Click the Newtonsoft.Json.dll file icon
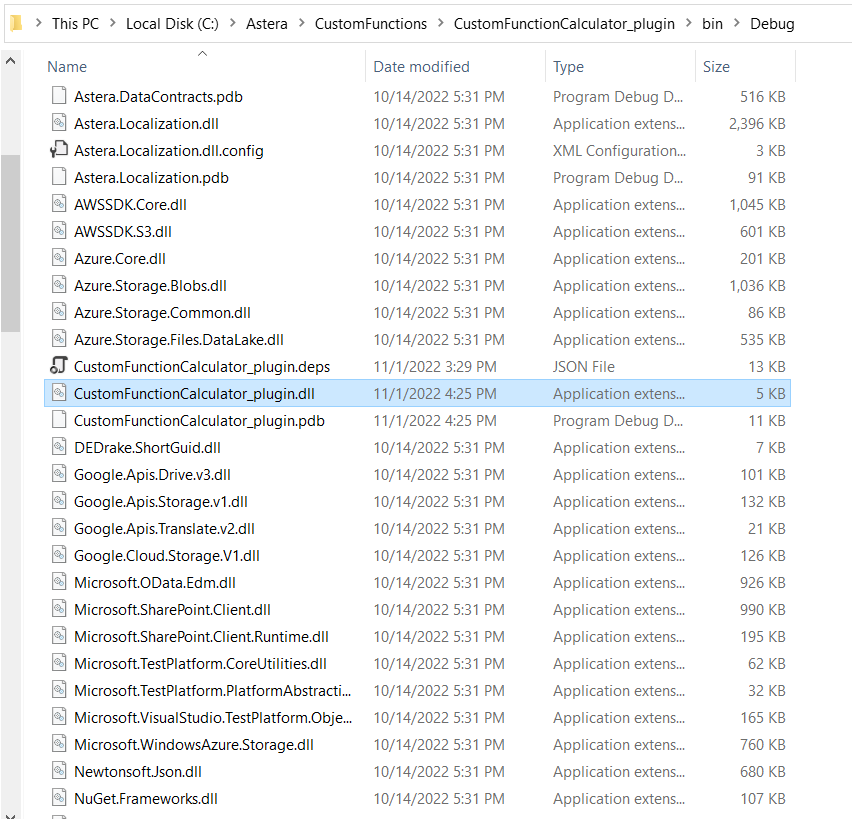The image size is (852, 819). 58,772
